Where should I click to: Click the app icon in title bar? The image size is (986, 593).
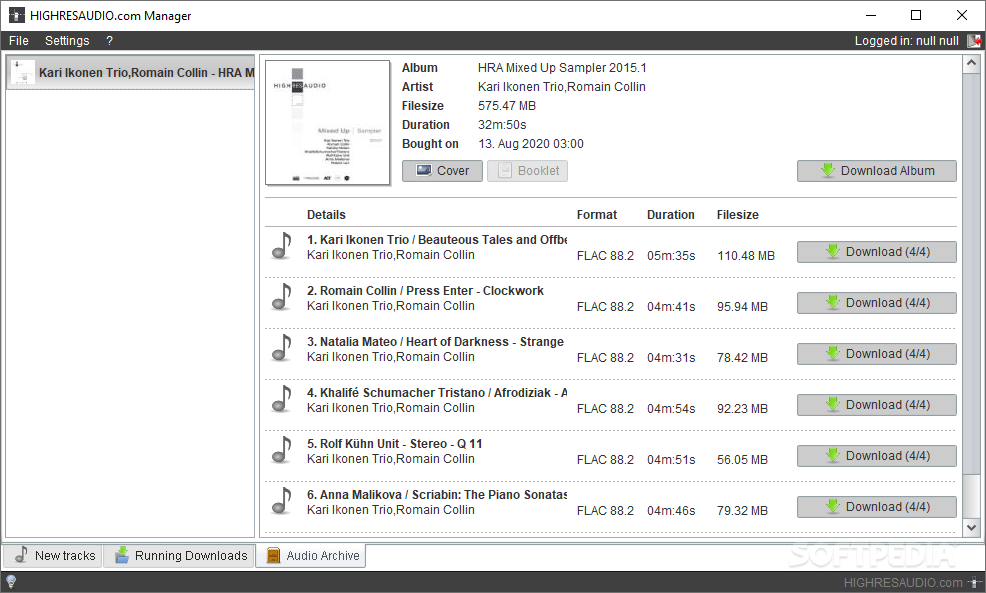tap(16, 16)
